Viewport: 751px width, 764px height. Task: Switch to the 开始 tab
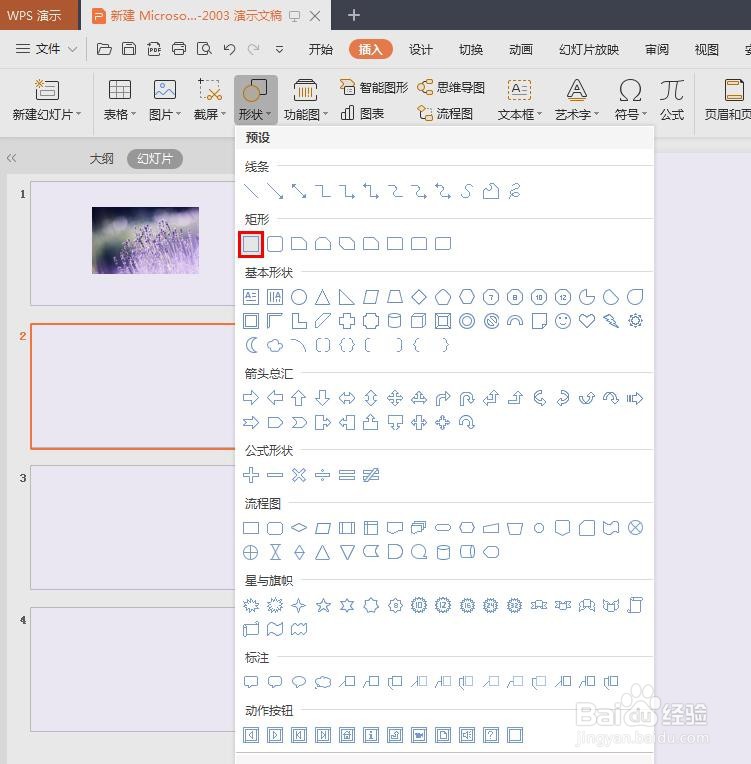[x=321, y=49]
